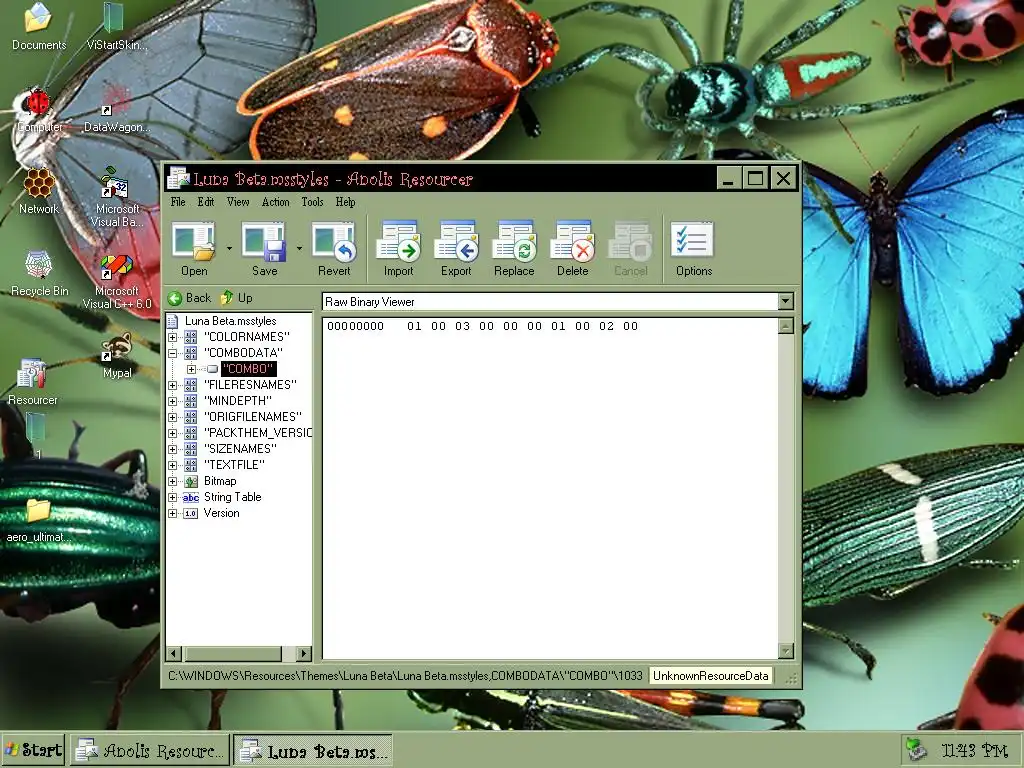Open the Edit menu
Image resolution: width=1024 pixels, height=768 pixels.
206,202
